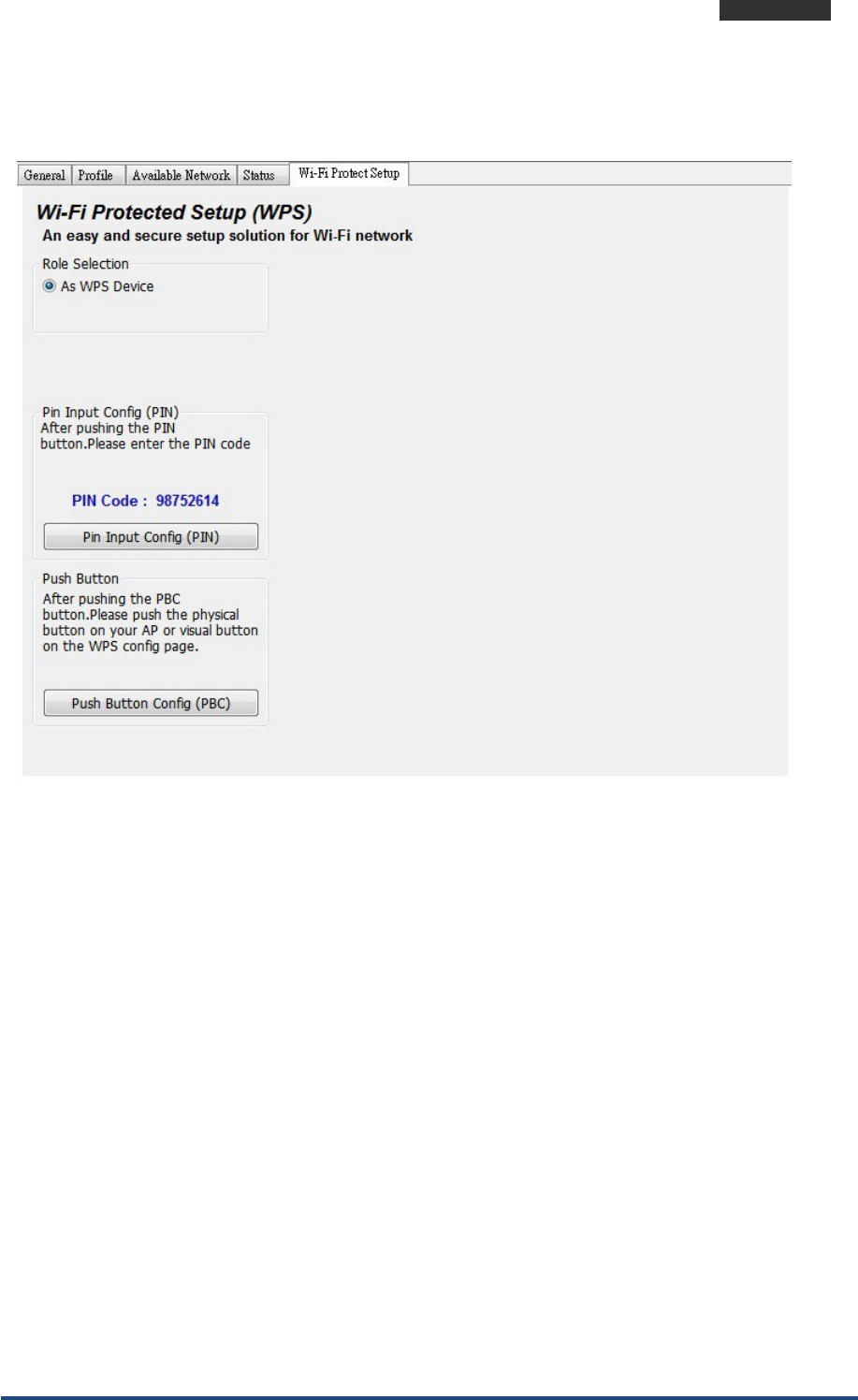This screenshot has width=858, height=1400.
Task: Click the PIN button instruction text
Action: click(x=145, y=436)
